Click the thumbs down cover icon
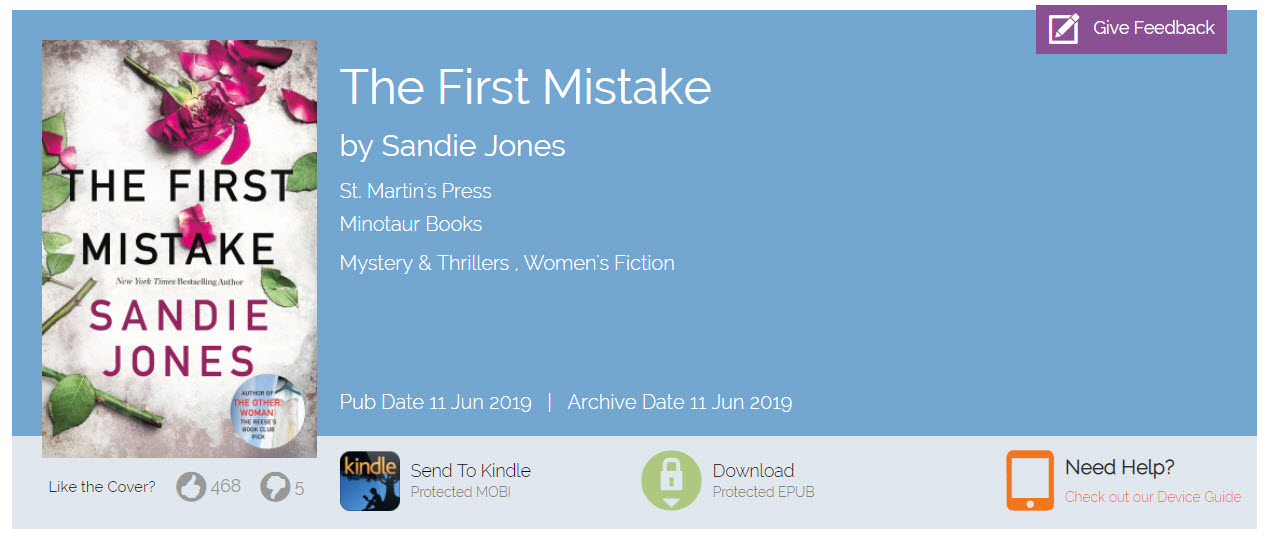The height and width of the screenshot is (541, 1267). click(x=274, y=487)
